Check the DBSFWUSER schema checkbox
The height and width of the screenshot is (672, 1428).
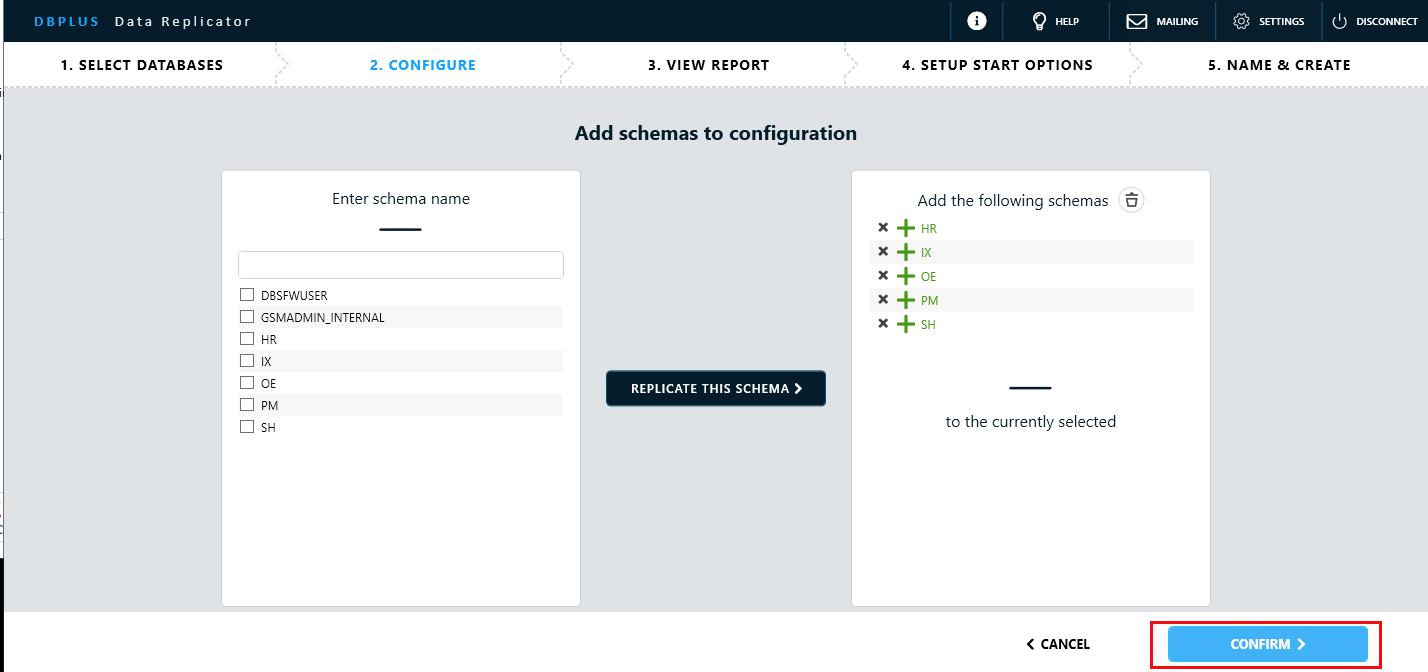click(x=247, y=295)
